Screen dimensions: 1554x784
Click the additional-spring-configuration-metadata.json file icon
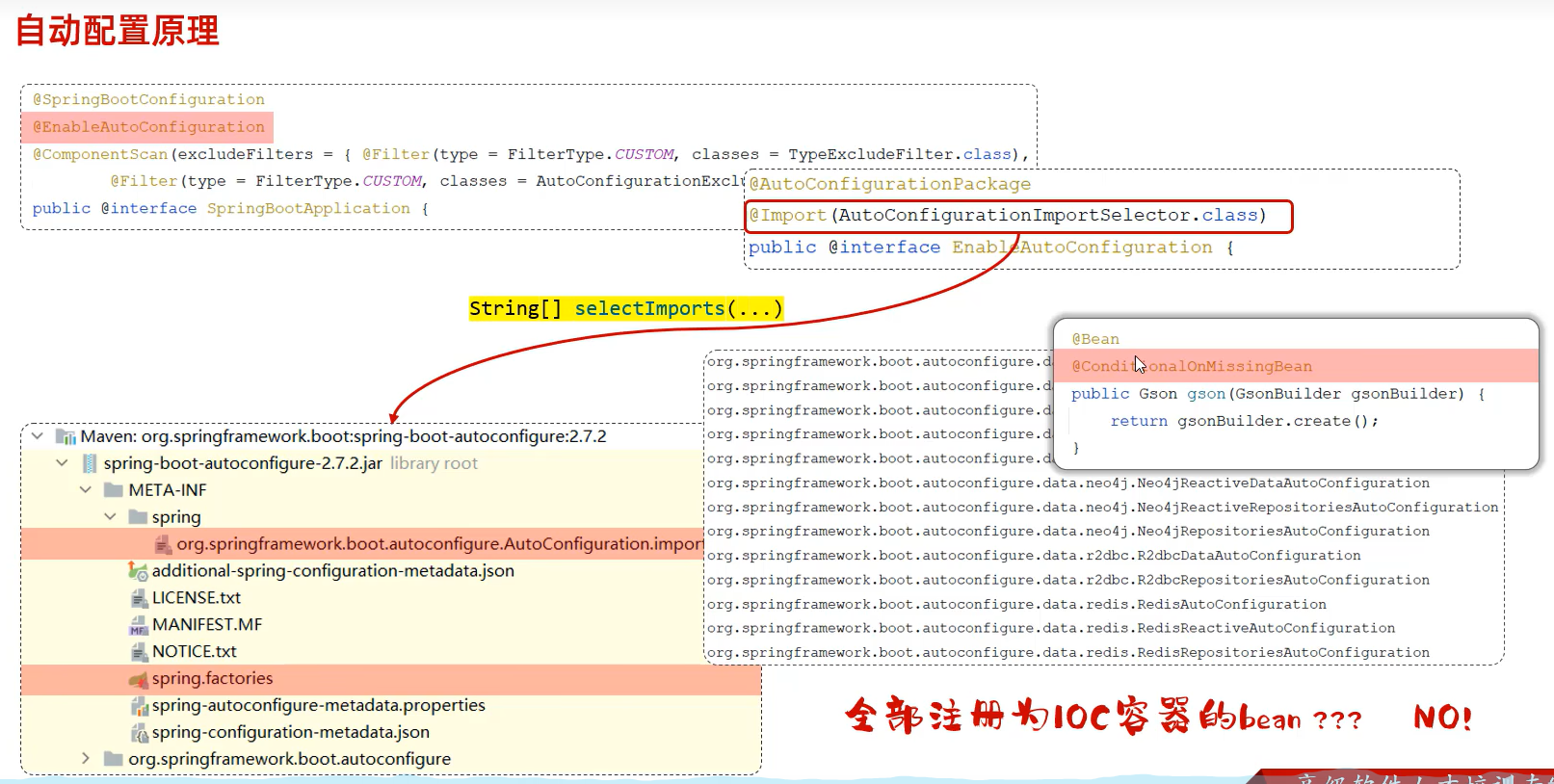(x=138, y=571)
